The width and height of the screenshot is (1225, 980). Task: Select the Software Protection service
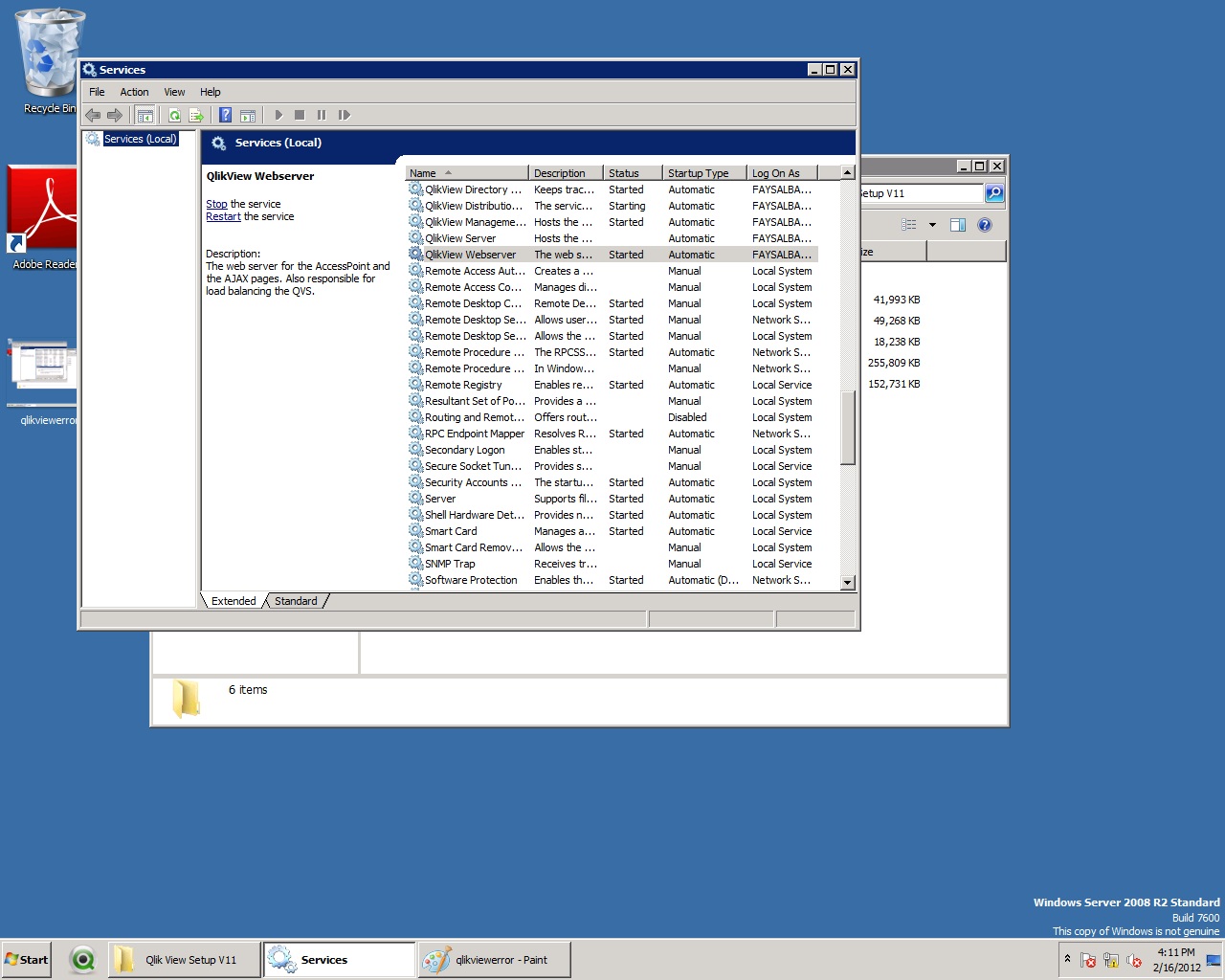click(612, 580)
